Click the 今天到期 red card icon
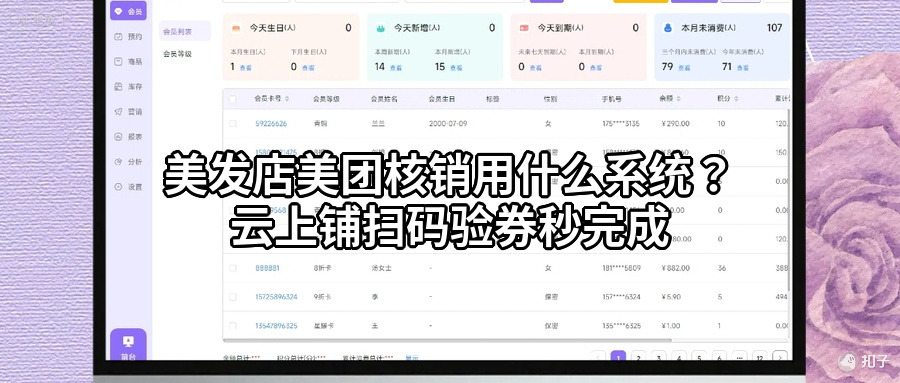The width and height of the screenshot is (900, 383). pyautogui.click(x=523, y=28)
